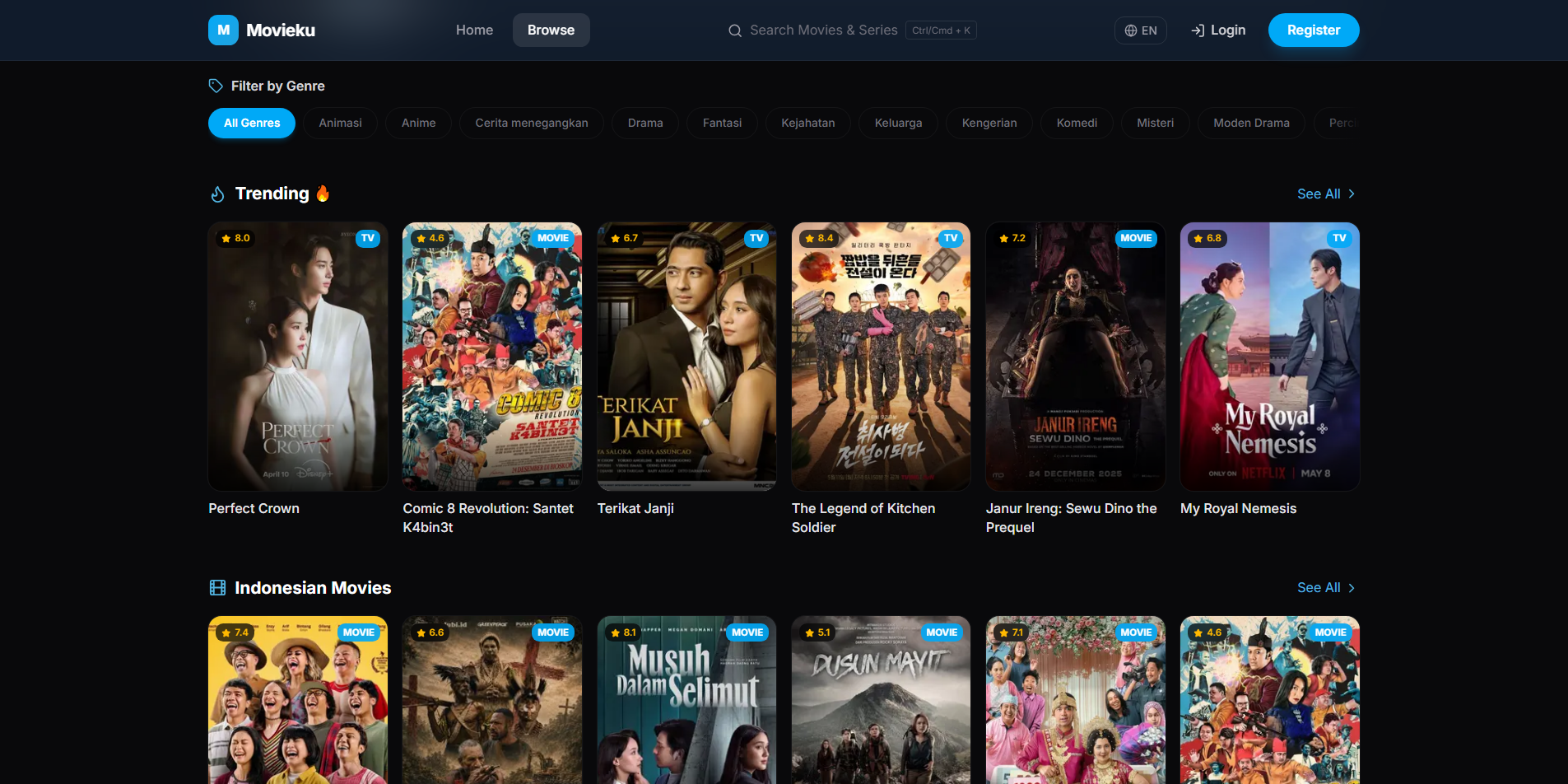Viewport: 1568px width, 784px height.
Task: Open the Indonesian movie poster rated 6.6
Action: (492, 700)
